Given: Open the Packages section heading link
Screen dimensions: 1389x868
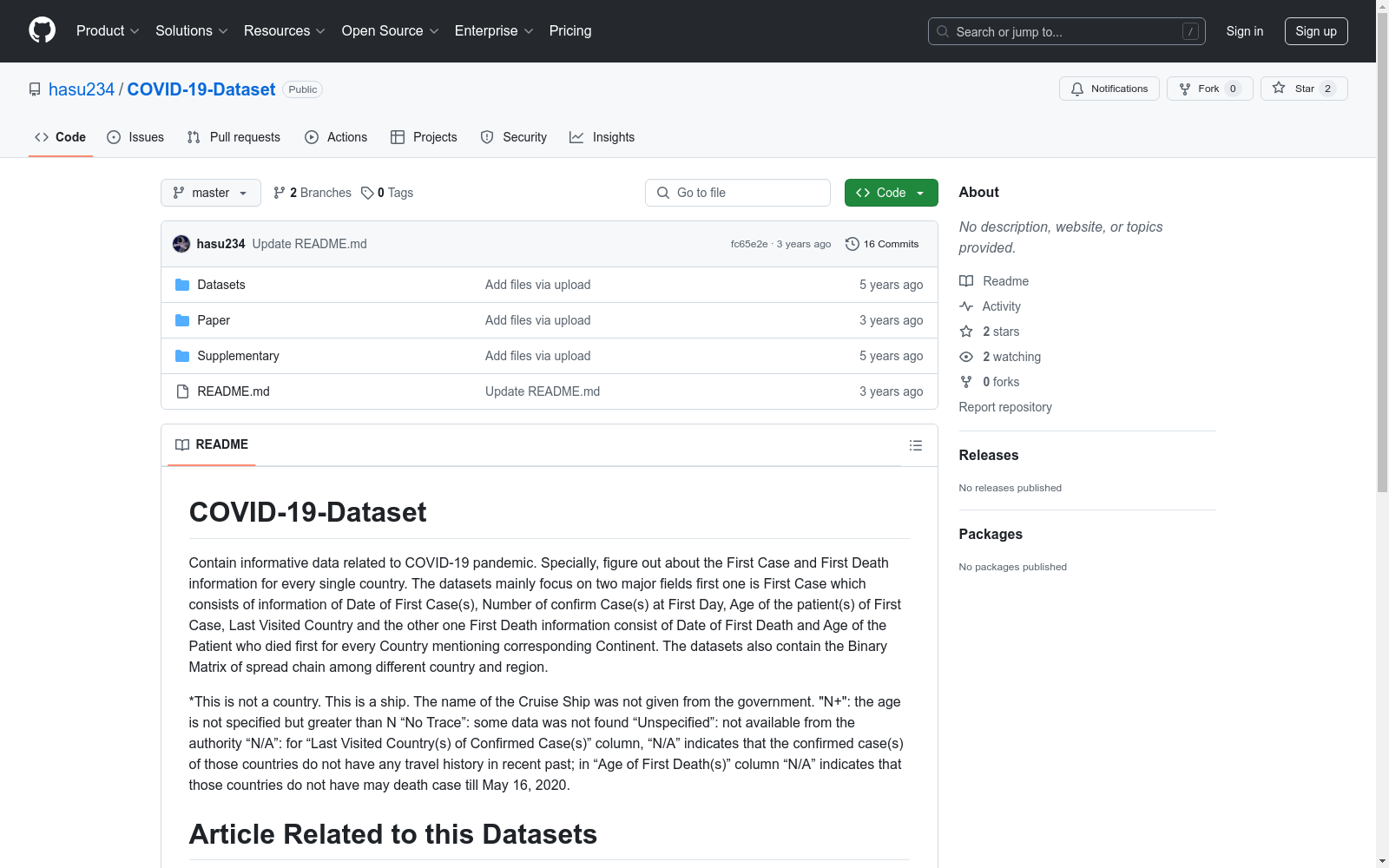Looking at the screenshot, I should point(991,534).
